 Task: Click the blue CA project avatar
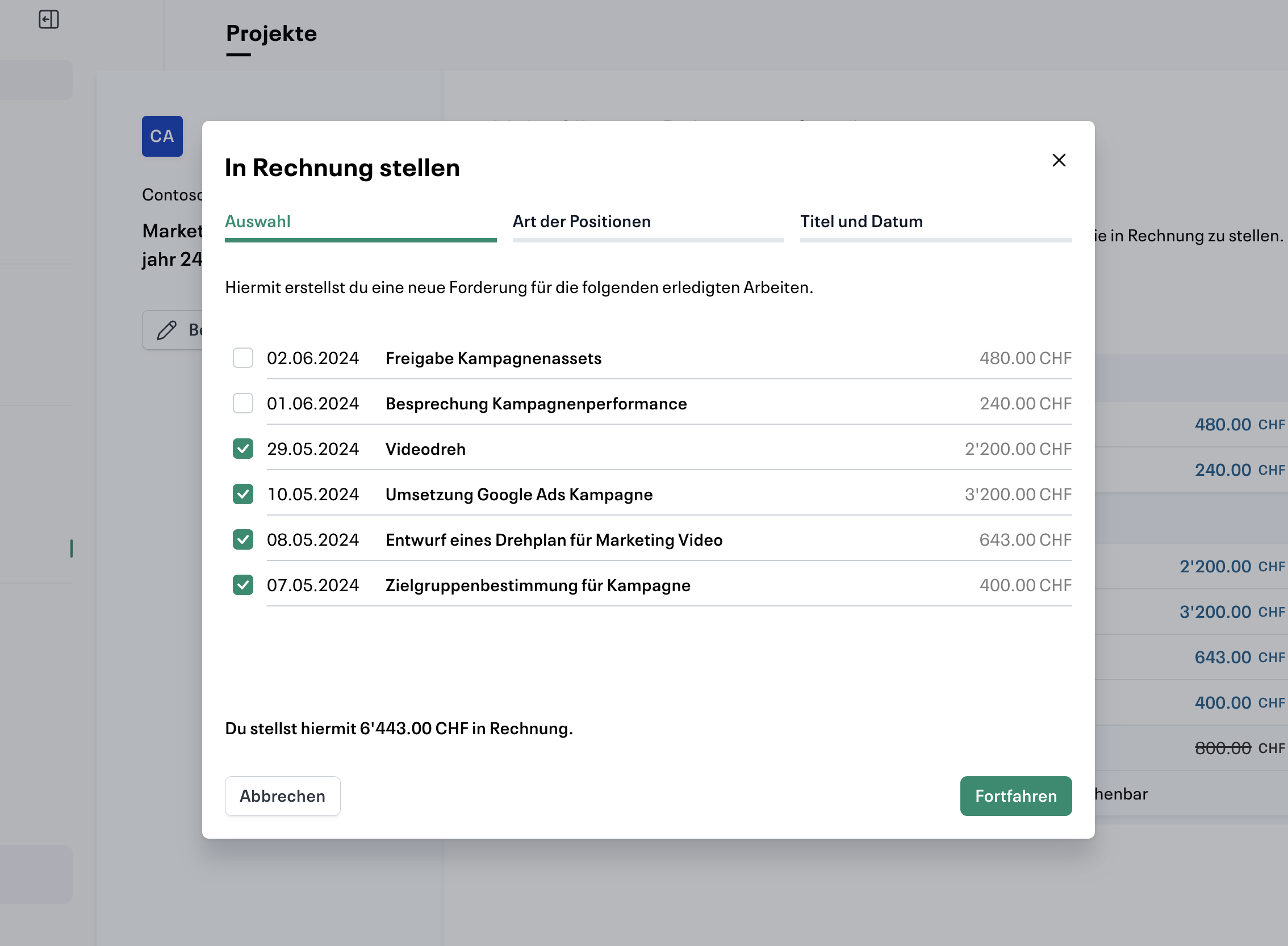coord(162,136)
